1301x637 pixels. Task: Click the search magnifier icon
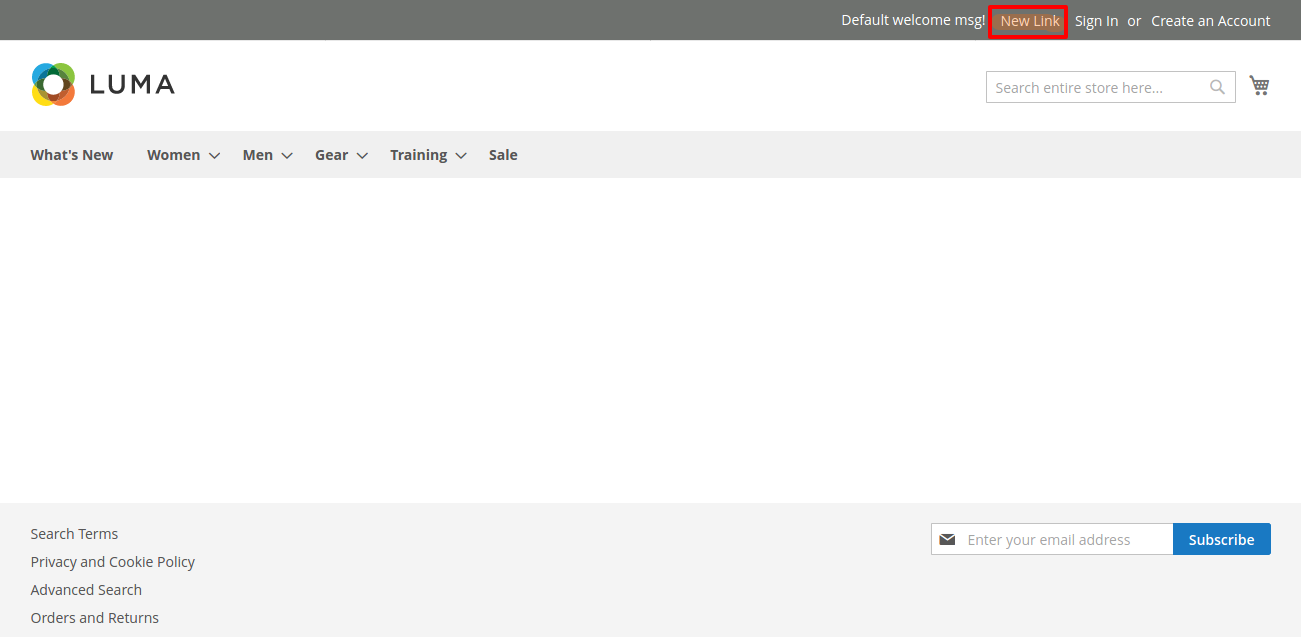tap(1217, 87)
